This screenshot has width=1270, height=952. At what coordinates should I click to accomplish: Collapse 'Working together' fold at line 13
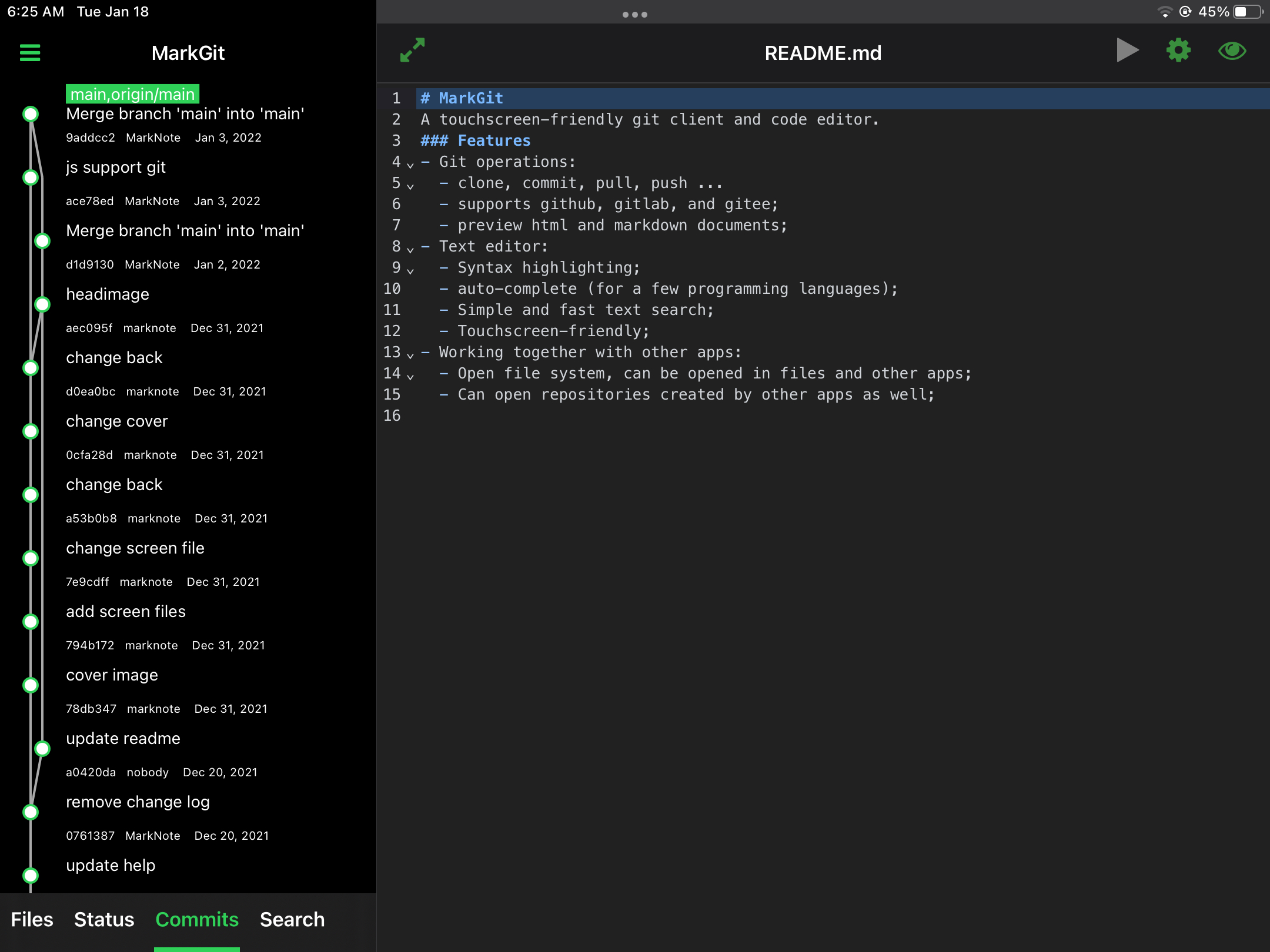coord(410,356)
